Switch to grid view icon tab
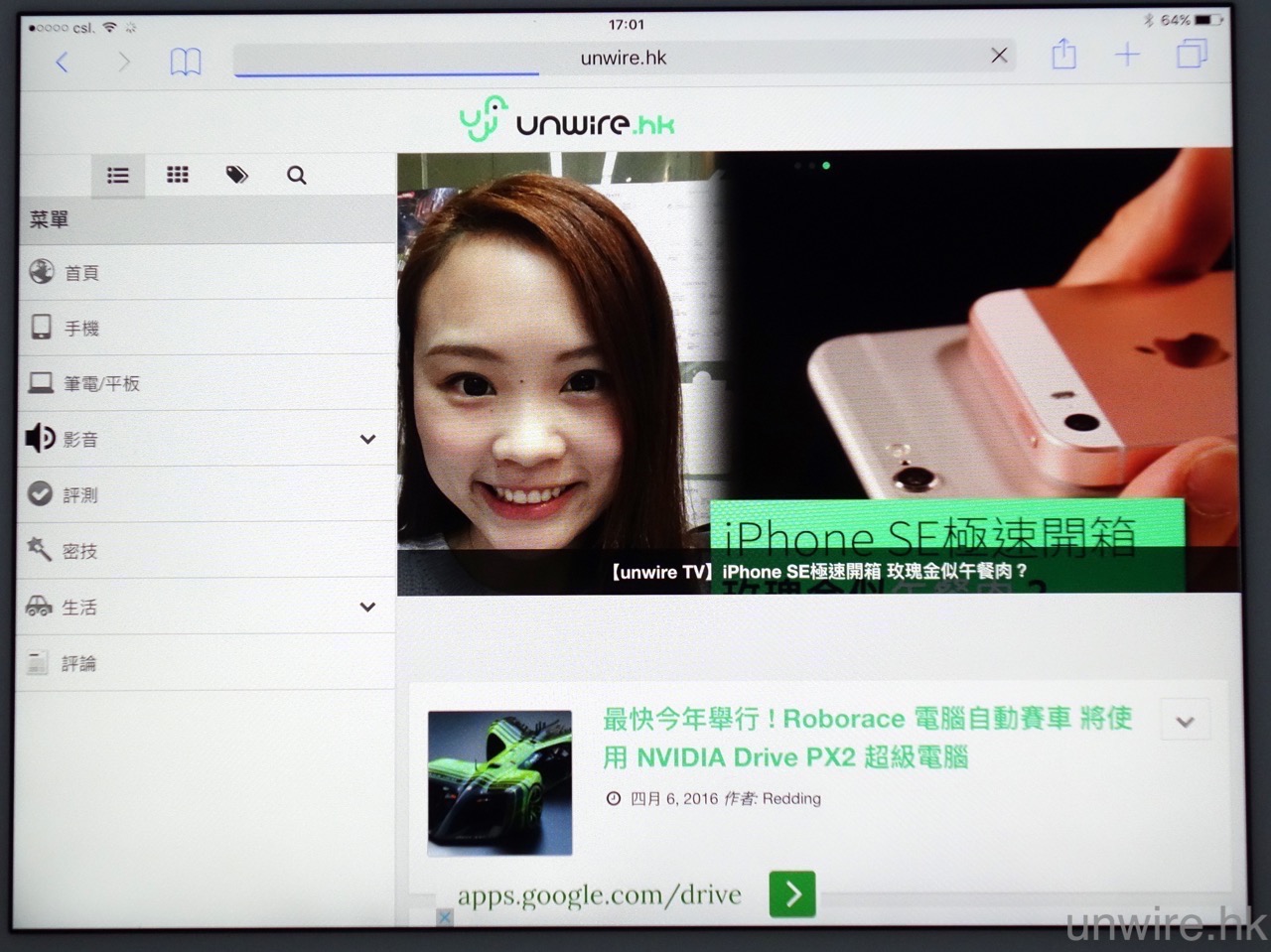The height and width of the screenshot is (952, 1271). (178, 175)
